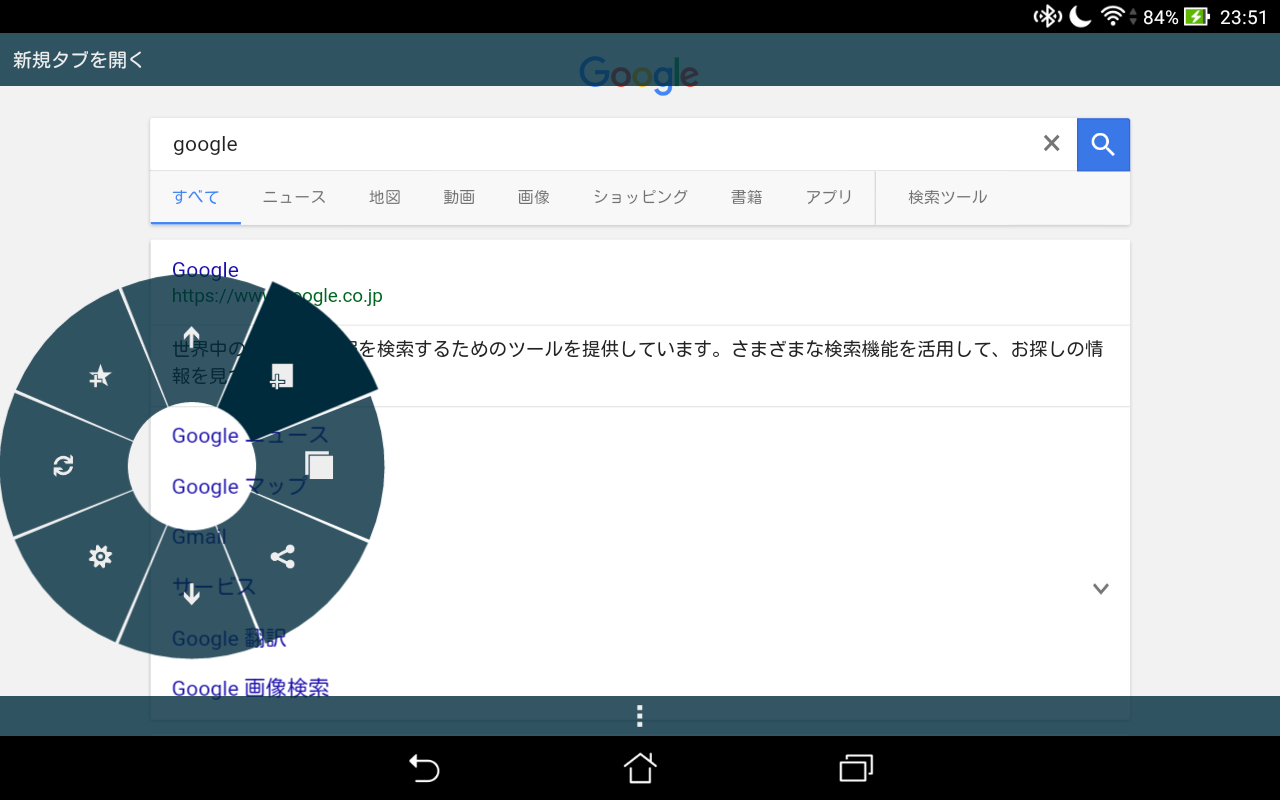Image resolution: width=1280 pixels, height=800 pixels.
Task: Tap the moon do-not-disturb status icon
Action: point(1080,16)
